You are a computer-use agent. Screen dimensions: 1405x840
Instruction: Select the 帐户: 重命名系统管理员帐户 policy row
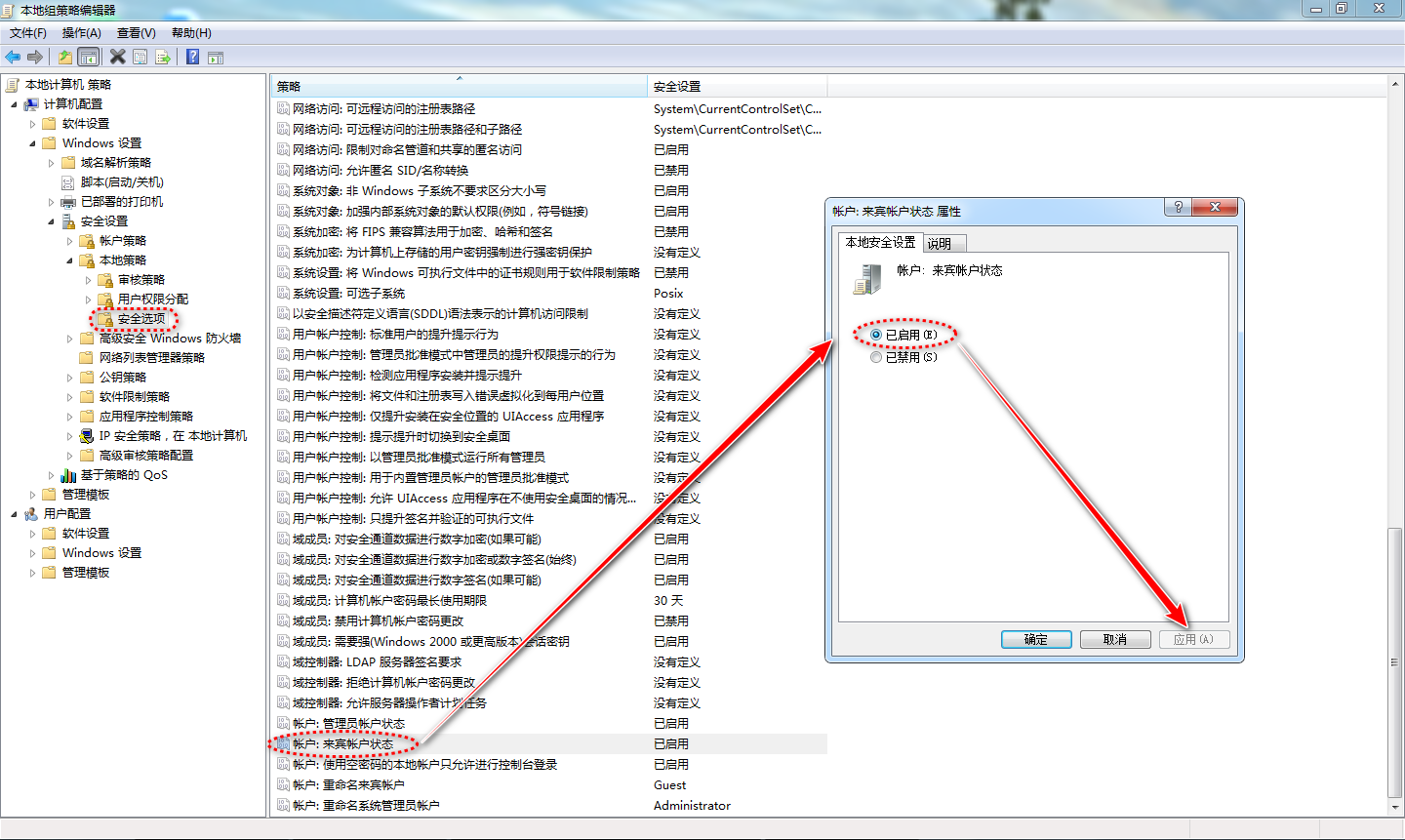tap(550, 805)
